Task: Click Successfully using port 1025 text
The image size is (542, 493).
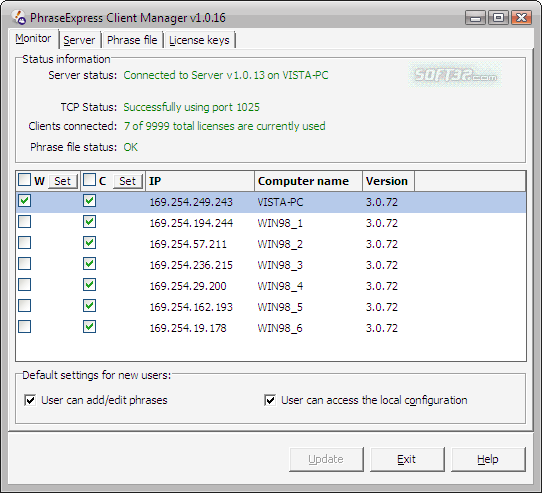Action: point(191,108)
